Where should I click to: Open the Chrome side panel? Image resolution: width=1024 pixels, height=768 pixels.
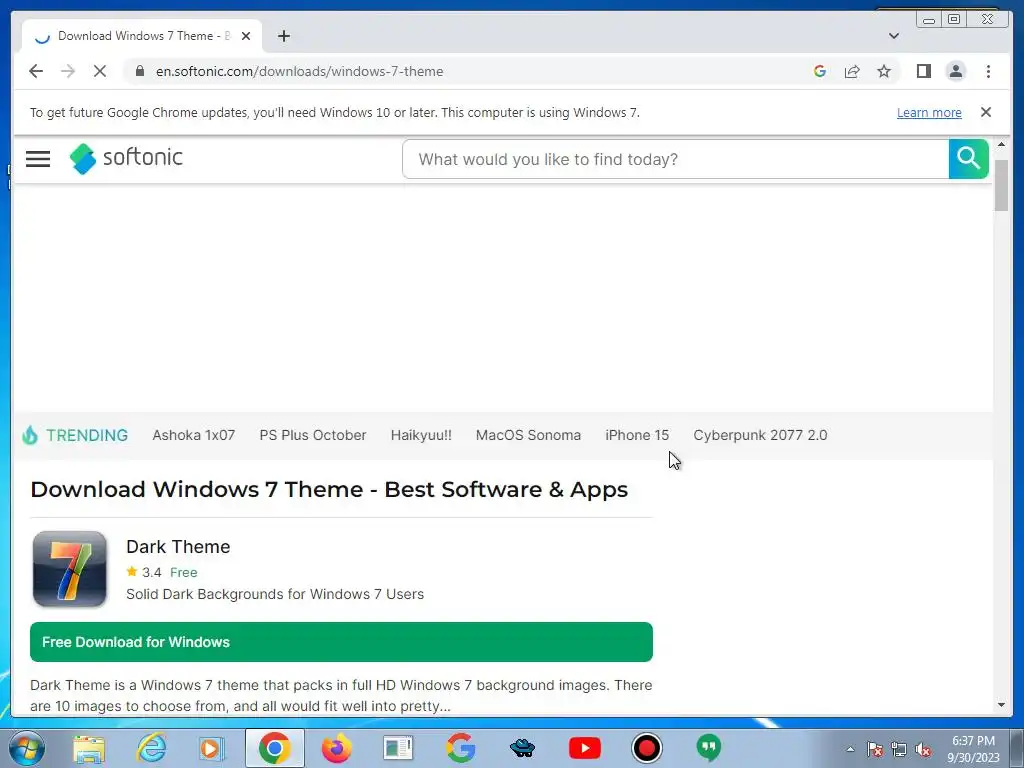tap(923, 71)
